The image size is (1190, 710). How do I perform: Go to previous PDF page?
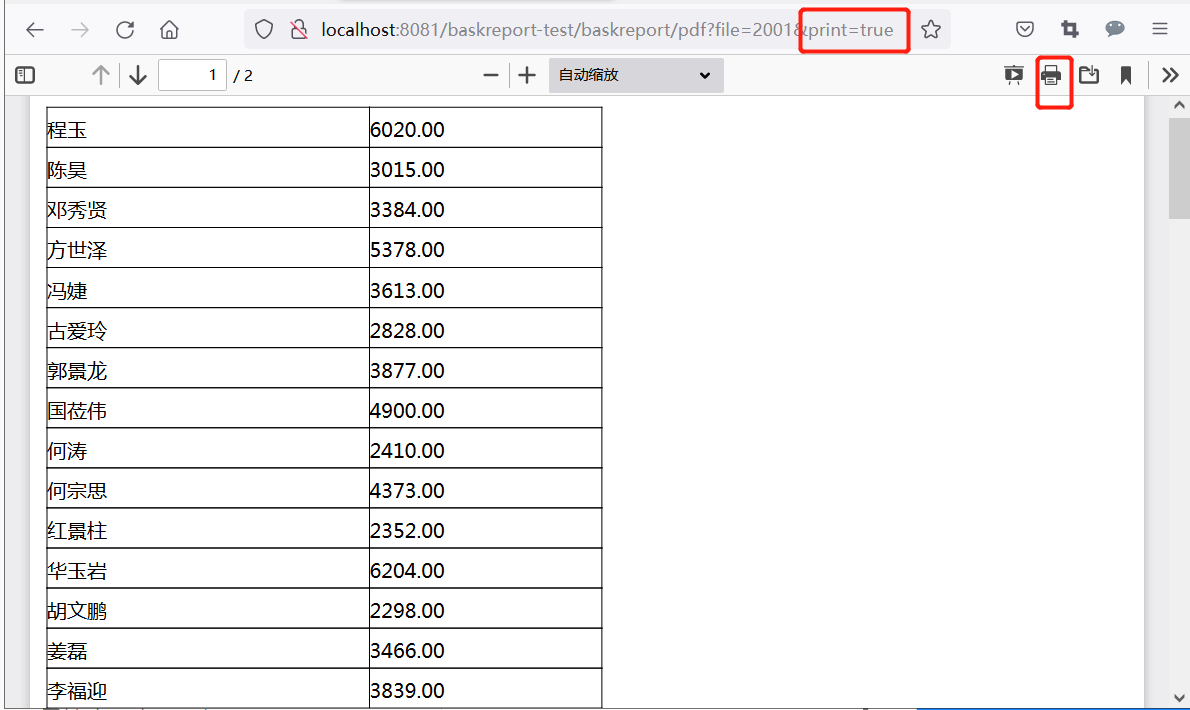(100, 75)
